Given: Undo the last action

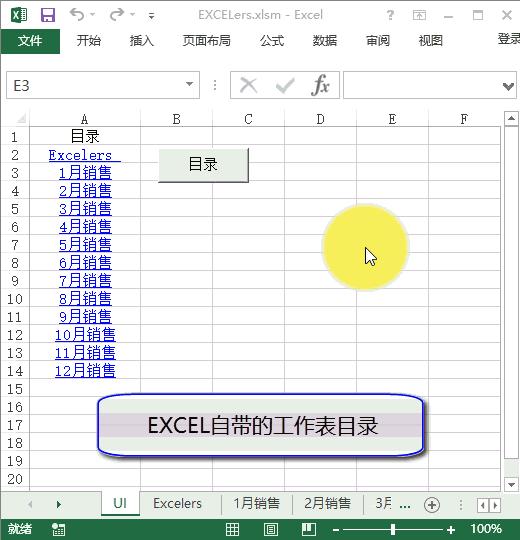Looking at the screenshot, I should click(x=76, y=14).
